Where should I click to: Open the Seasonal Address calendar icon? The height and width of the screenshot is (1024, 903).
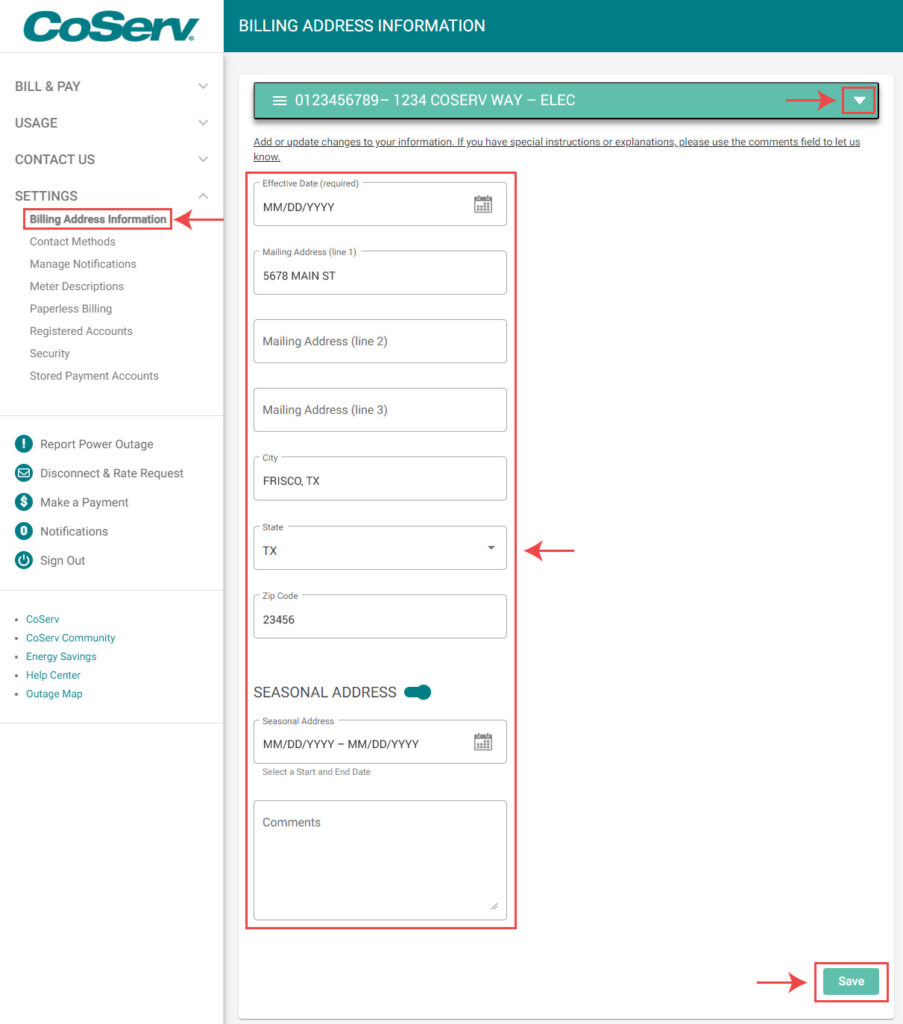[x=483, y=742]
